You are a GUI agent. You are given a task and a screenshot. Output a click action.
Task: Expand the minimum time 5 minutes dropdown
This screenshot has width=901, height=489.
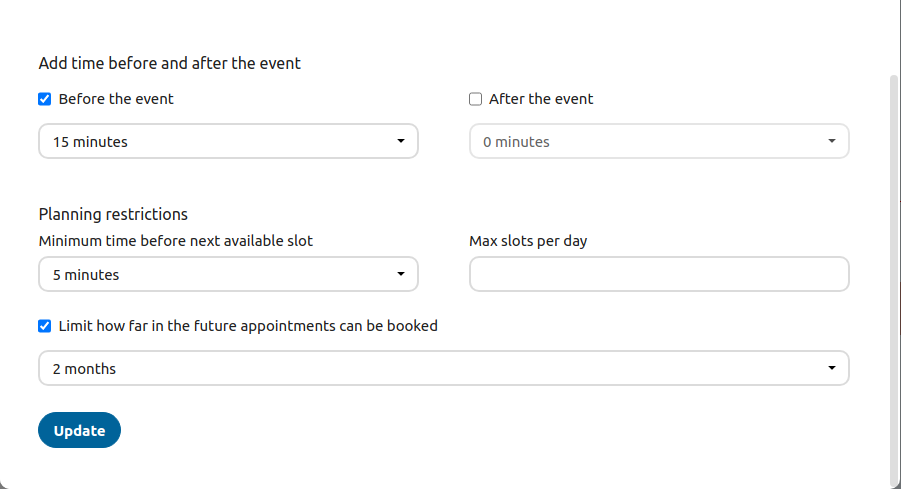(228, 274)
